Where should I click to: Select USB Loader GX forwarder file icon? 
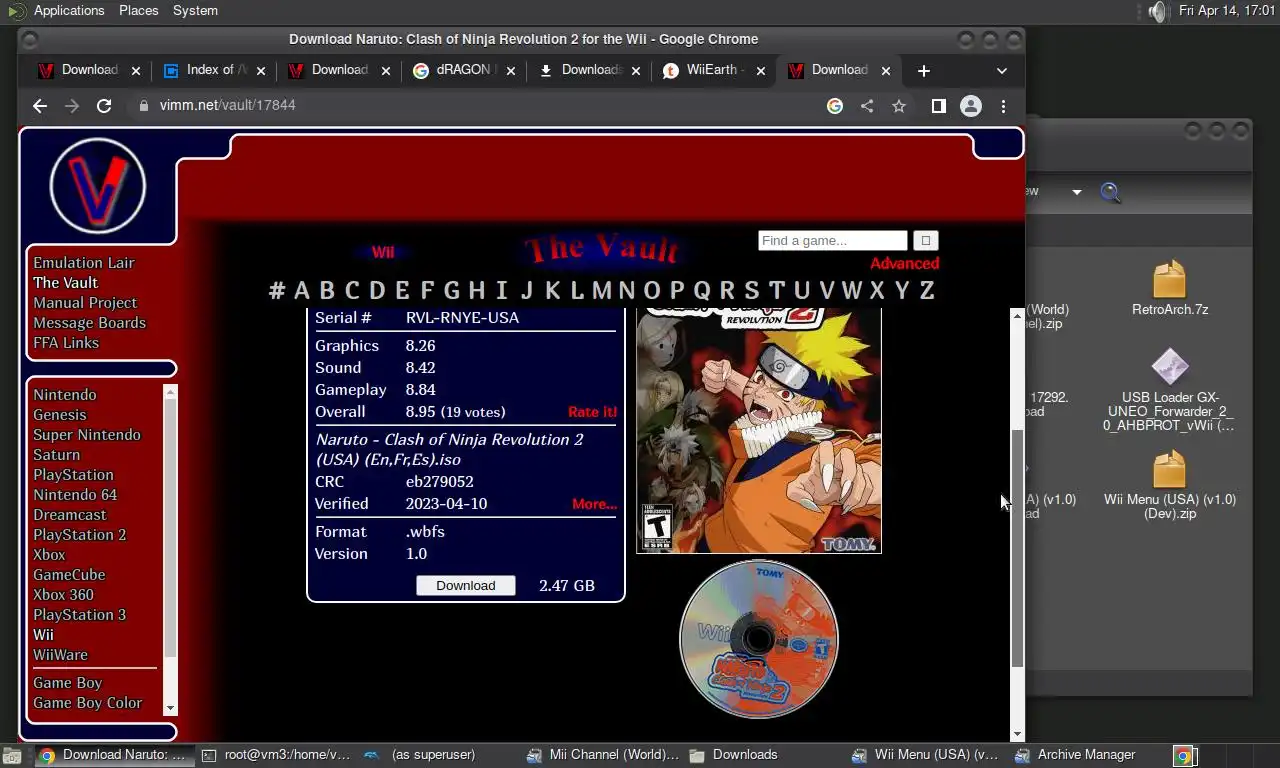(1169, 390)
